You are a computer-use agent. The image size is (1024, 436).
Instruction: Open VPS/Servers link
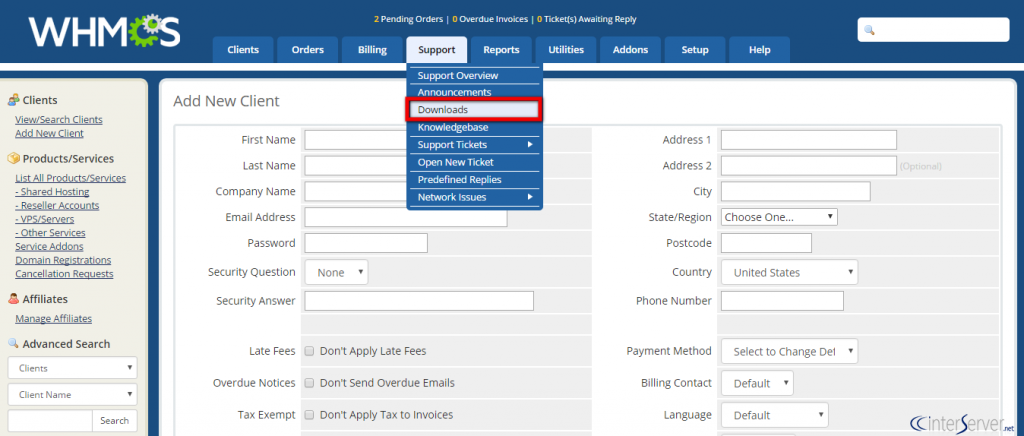(x=44, y=219)
